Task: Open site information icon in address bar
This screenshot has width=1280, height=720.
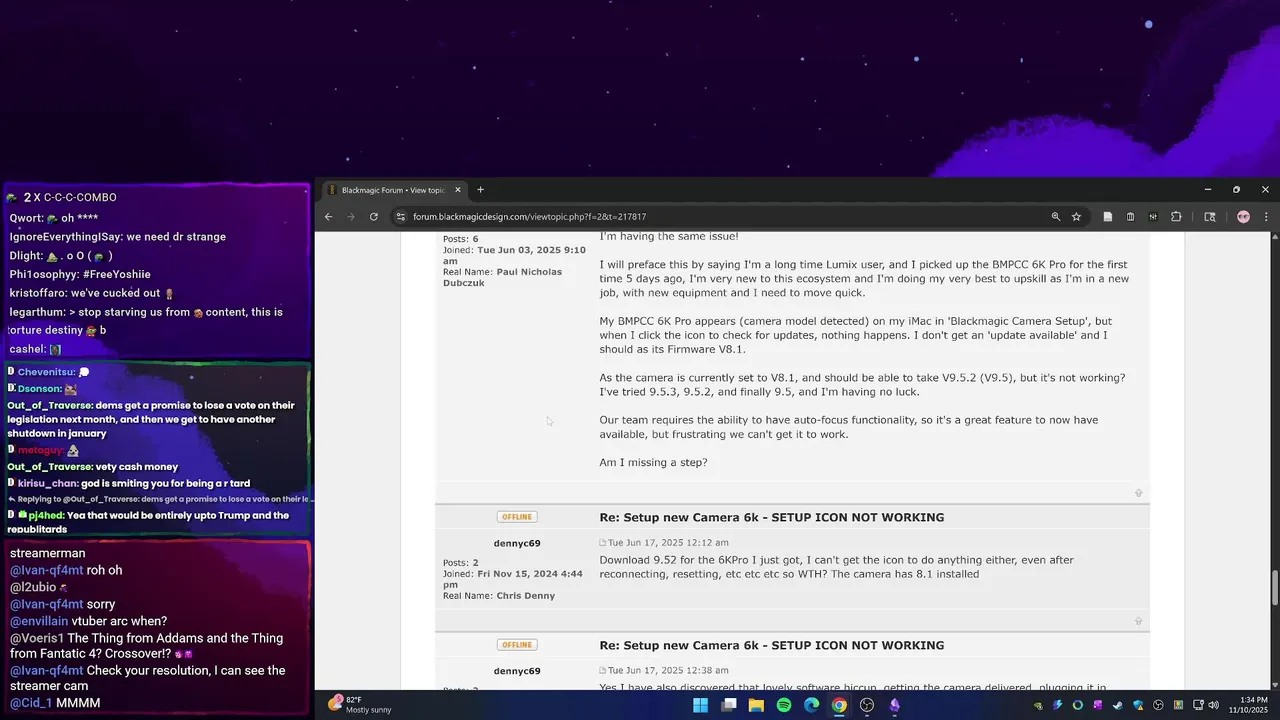Action: [400, 217]
